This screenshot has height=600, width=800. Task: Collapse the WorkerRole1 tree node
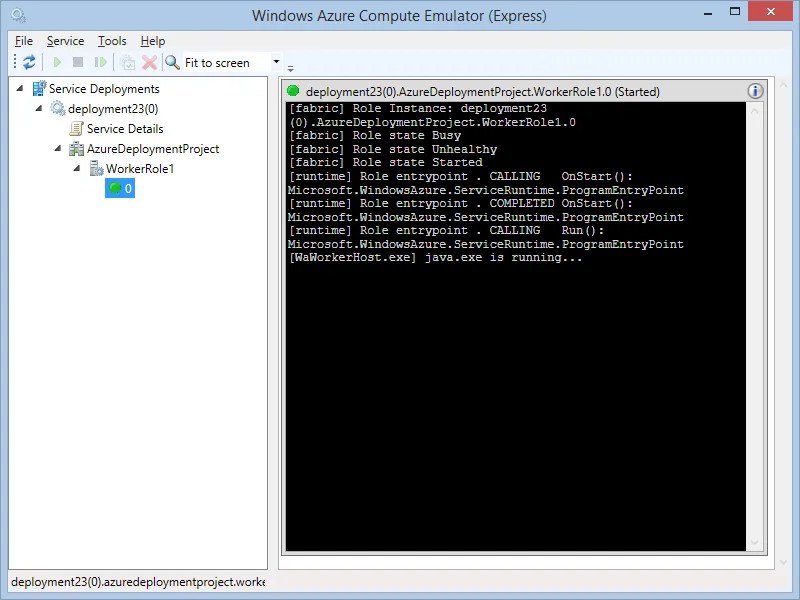tap(77, 168)
